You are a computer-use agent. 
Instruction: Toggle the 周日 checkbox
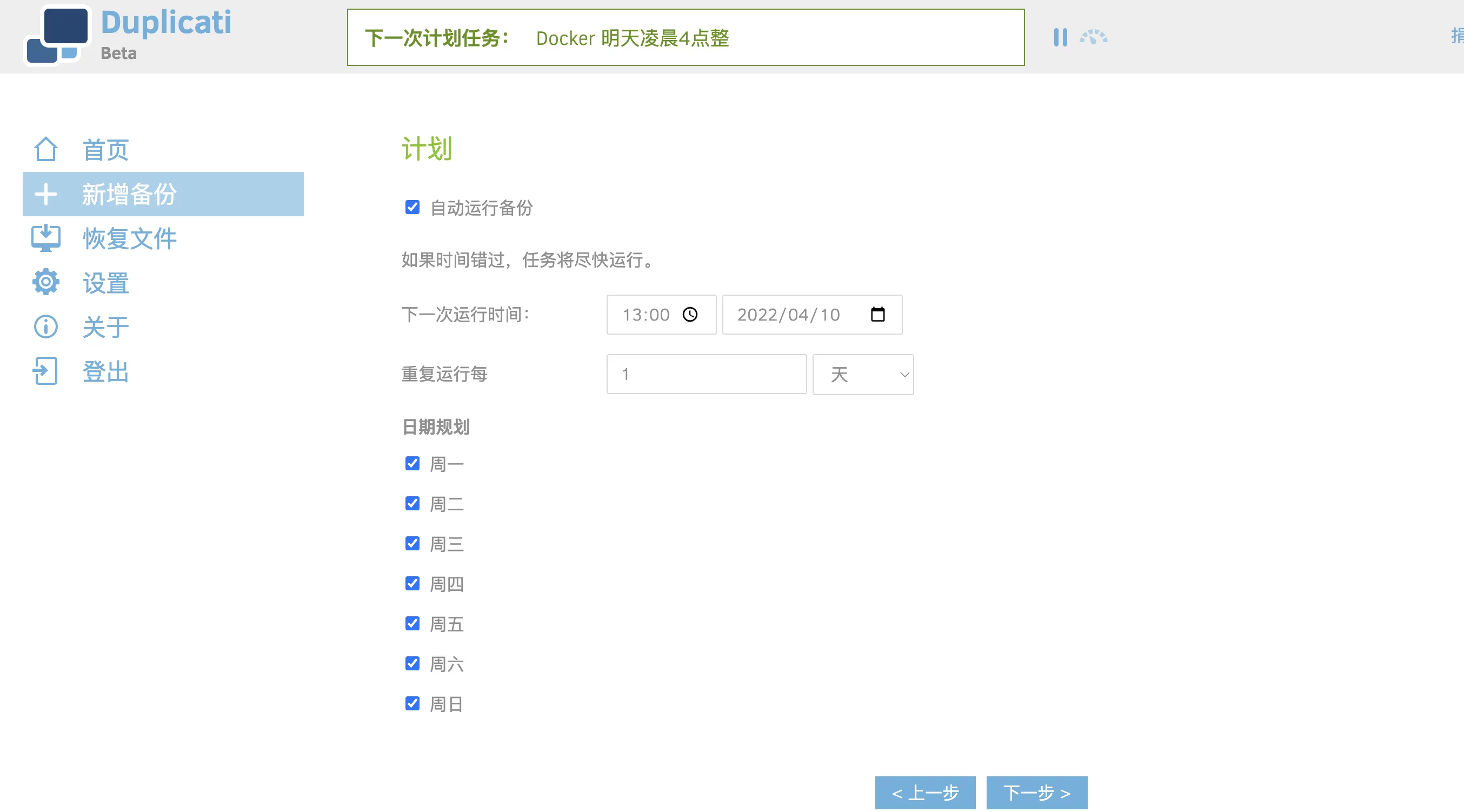412,703
